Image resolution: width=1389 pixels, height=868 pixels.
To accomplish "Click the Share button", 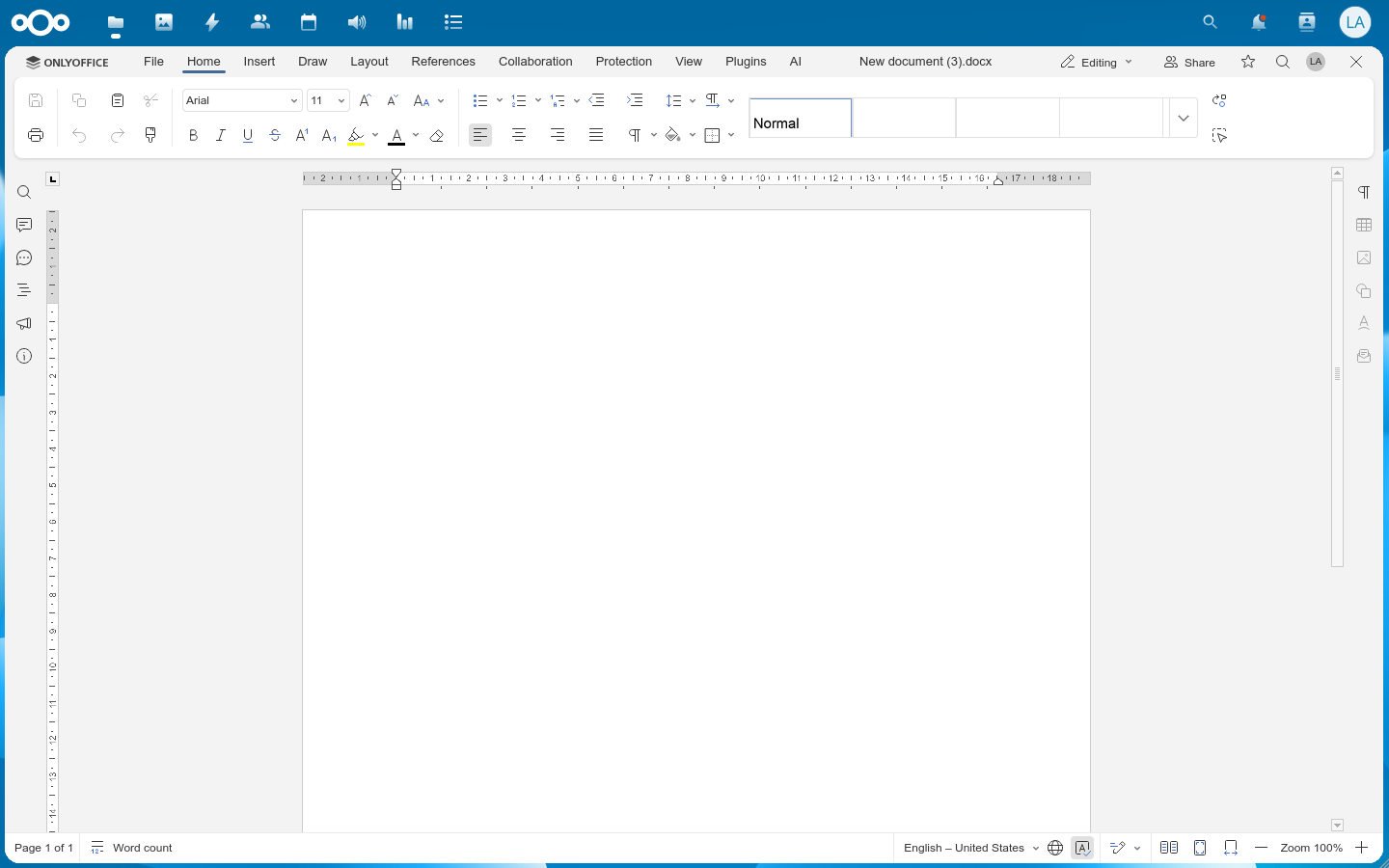I will tap(1189, 62).
